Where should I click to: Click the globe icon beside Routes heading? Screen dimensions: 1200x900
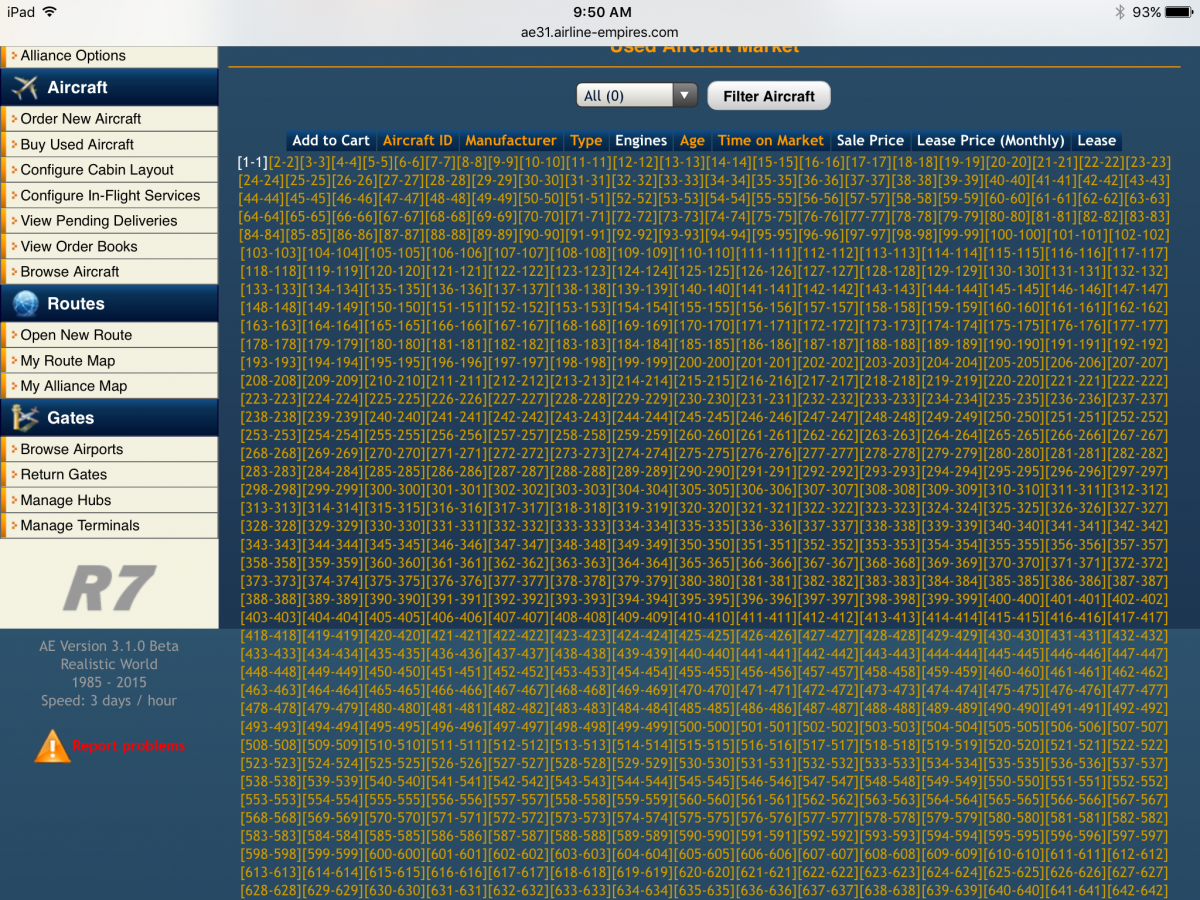pyautogui.click(x=26, y=304)
